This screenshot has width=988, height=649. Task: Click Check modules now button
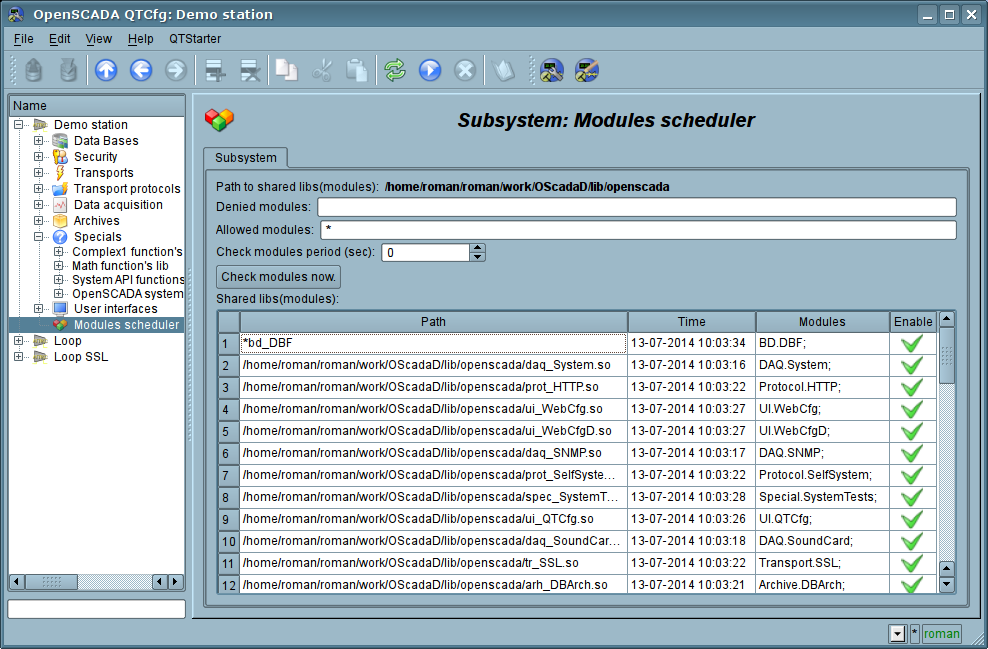pyautogui.click(x=279, y=277)
